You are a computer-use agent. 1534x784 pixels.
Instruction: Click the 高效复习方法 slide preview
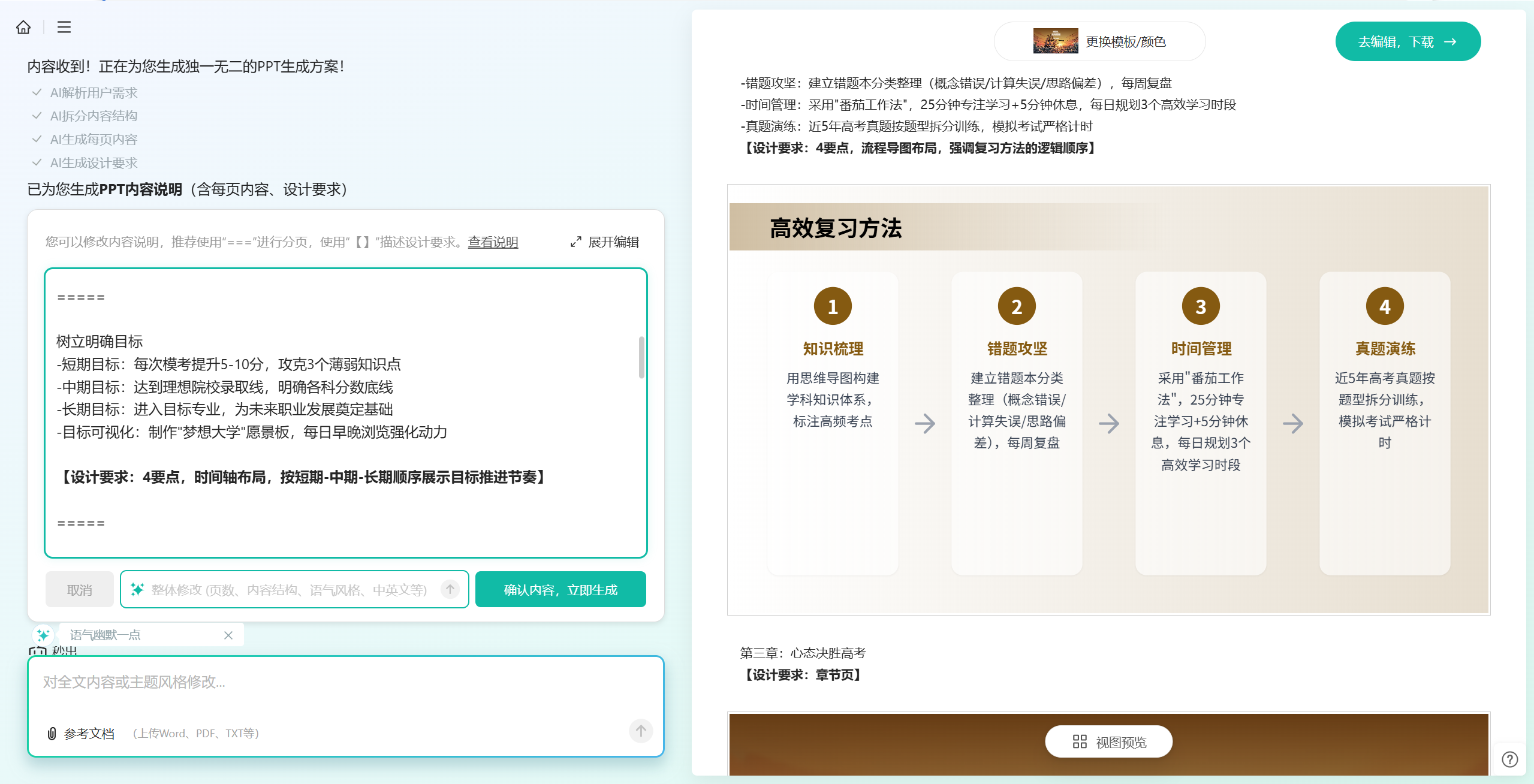point(1109,400)
